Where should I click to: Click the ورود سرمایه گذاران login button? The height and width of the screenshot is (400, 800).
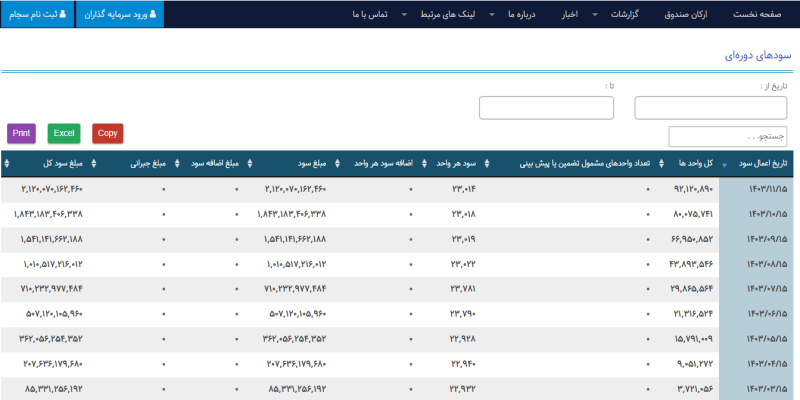[119, 14]
